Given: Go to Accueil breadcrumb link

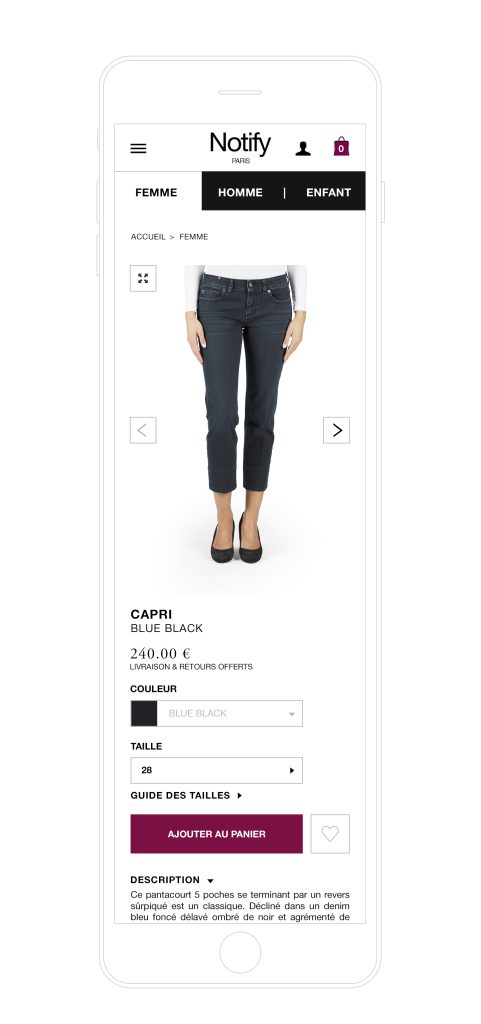Looking at the screenshot, I should point(148,237).
